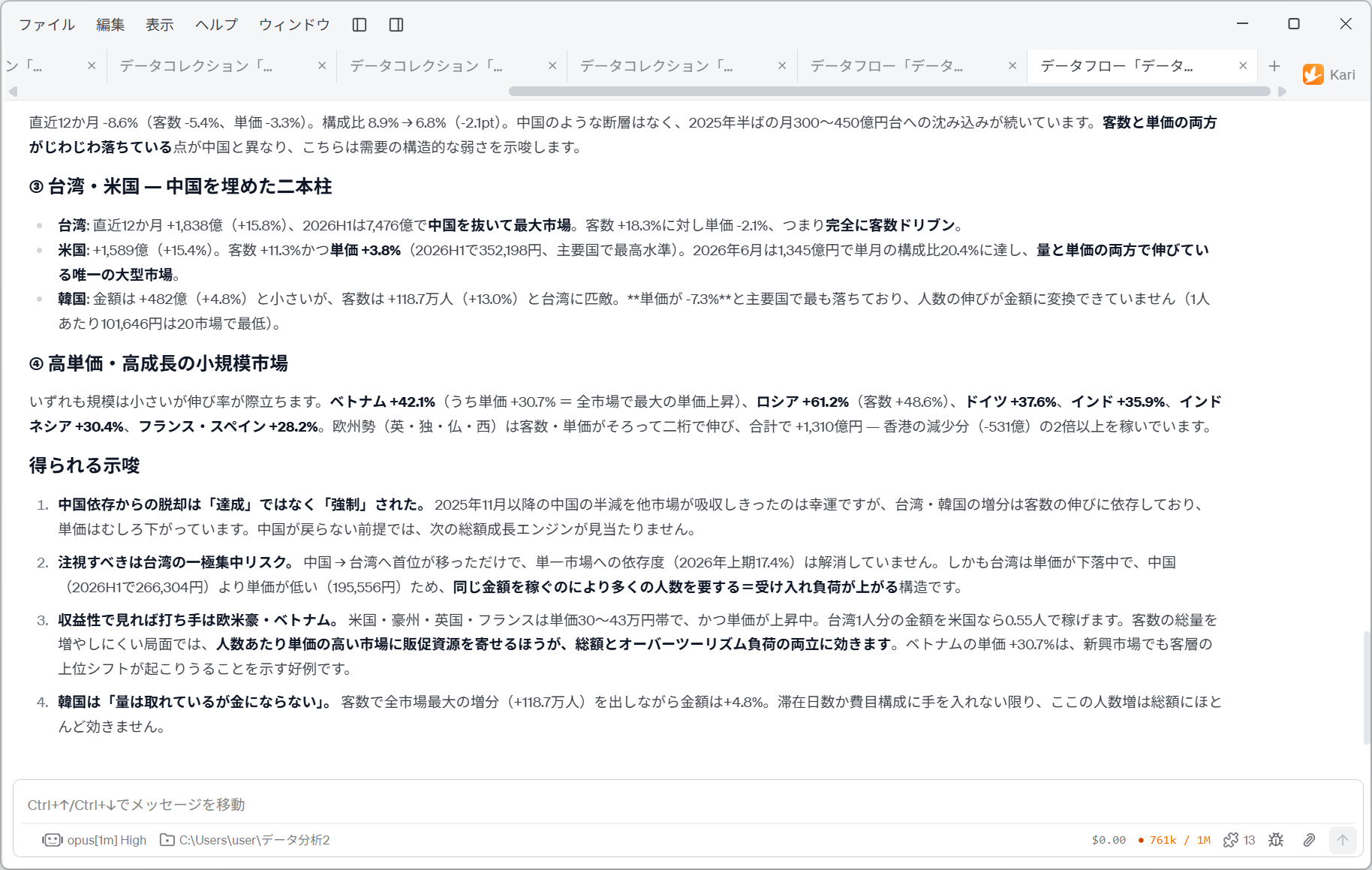This screenshot has width=1372, height=870.
Task: Open the opus[1m] High model selector
Action: [x=95, y=840]
